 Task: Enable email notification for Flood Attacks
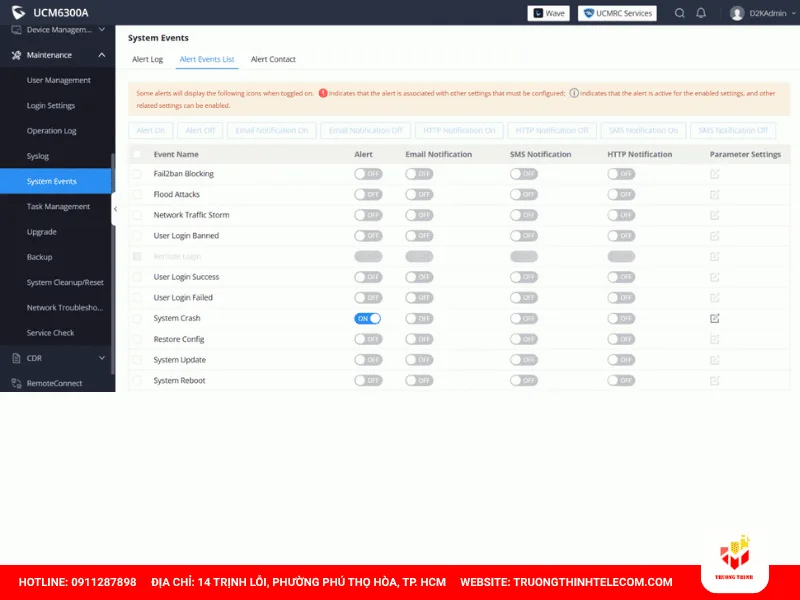point(419,194)
